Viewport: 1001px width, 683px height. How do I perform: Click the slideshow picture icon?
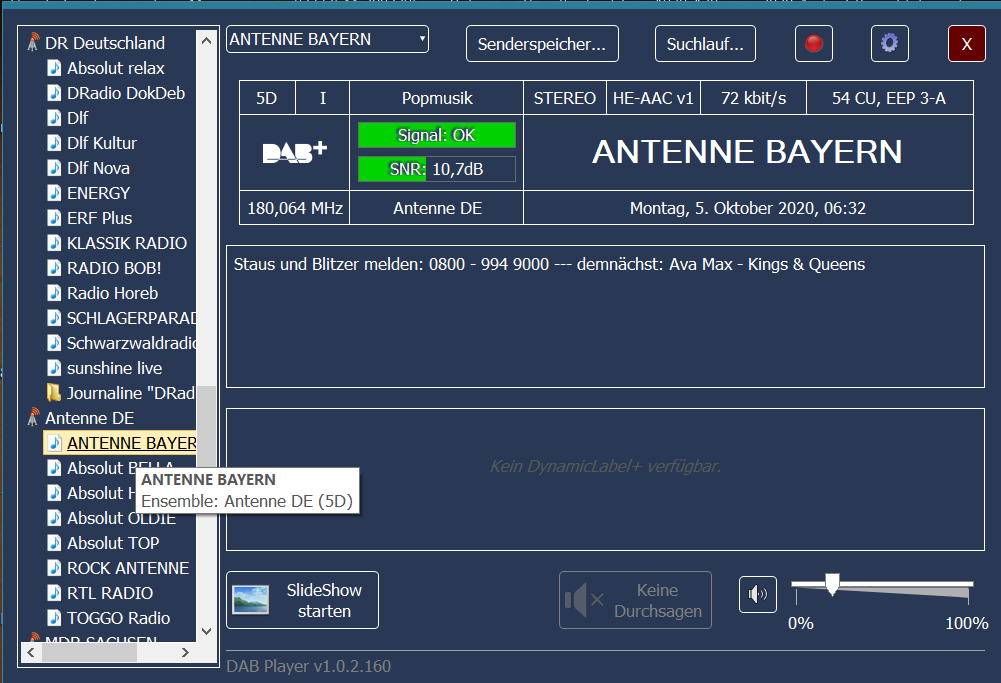point(250,600)
